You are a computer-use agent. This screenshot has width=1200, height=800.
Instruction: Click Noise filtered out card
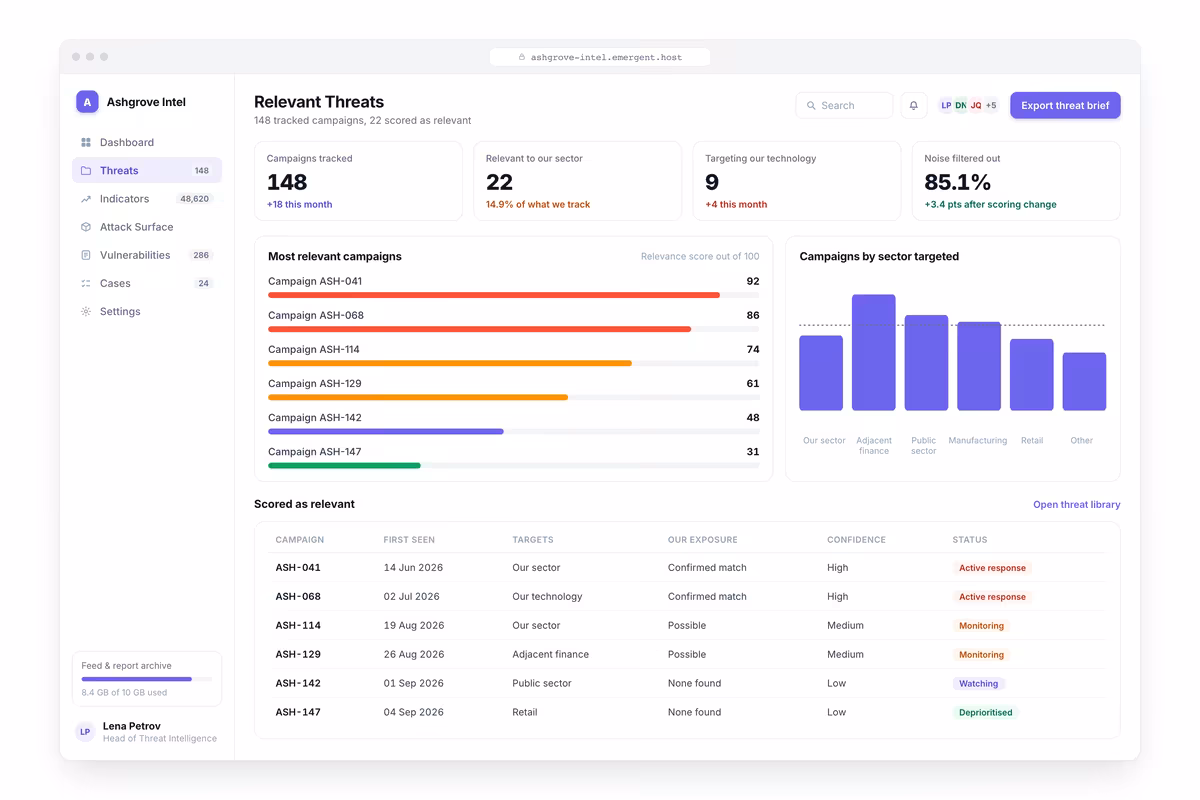[x=1016, y=181]
